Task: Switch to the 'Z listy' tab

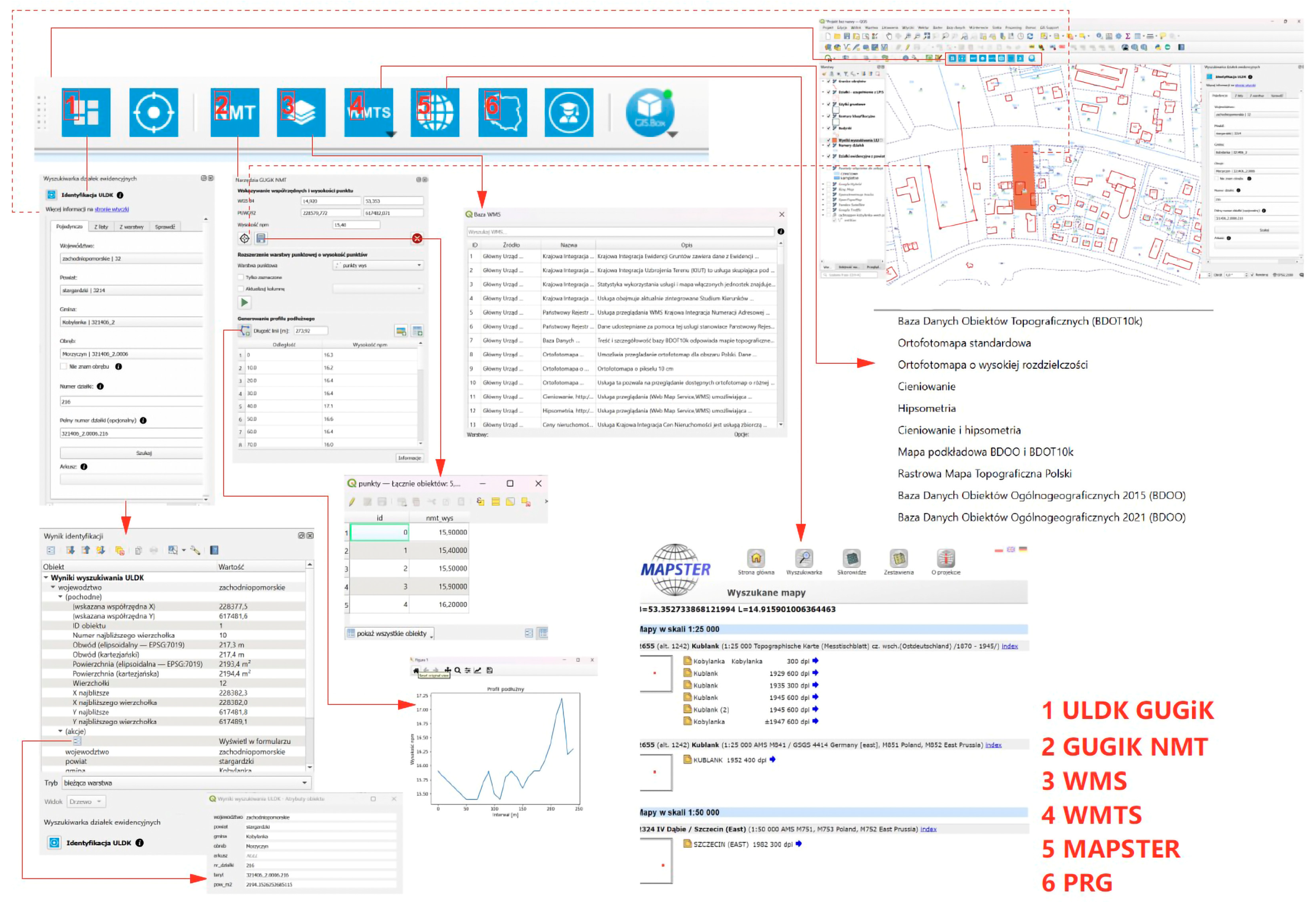Action: (101, 227)
